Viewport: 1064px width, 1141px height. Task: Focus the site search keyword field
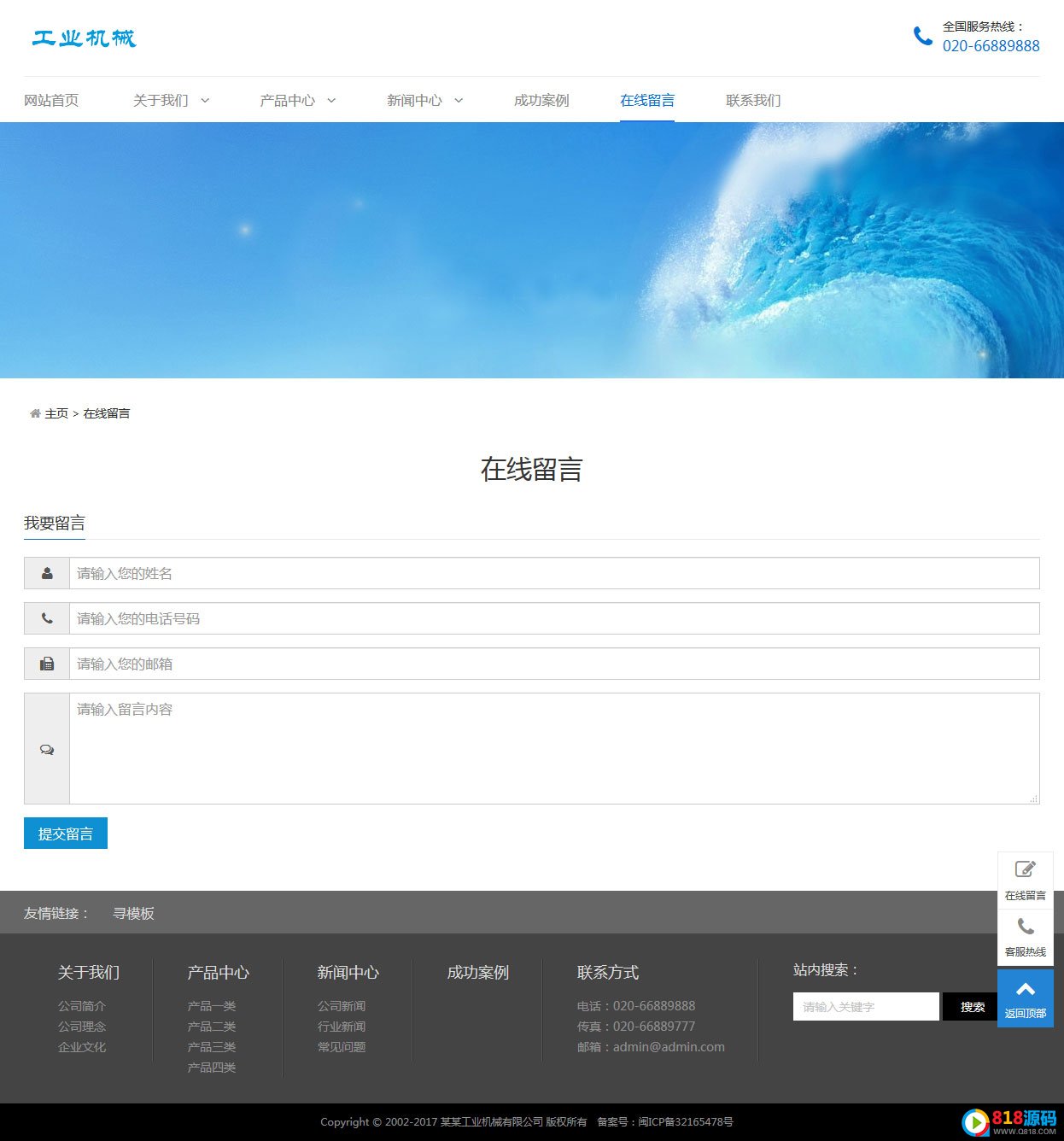coord(866,1007)
